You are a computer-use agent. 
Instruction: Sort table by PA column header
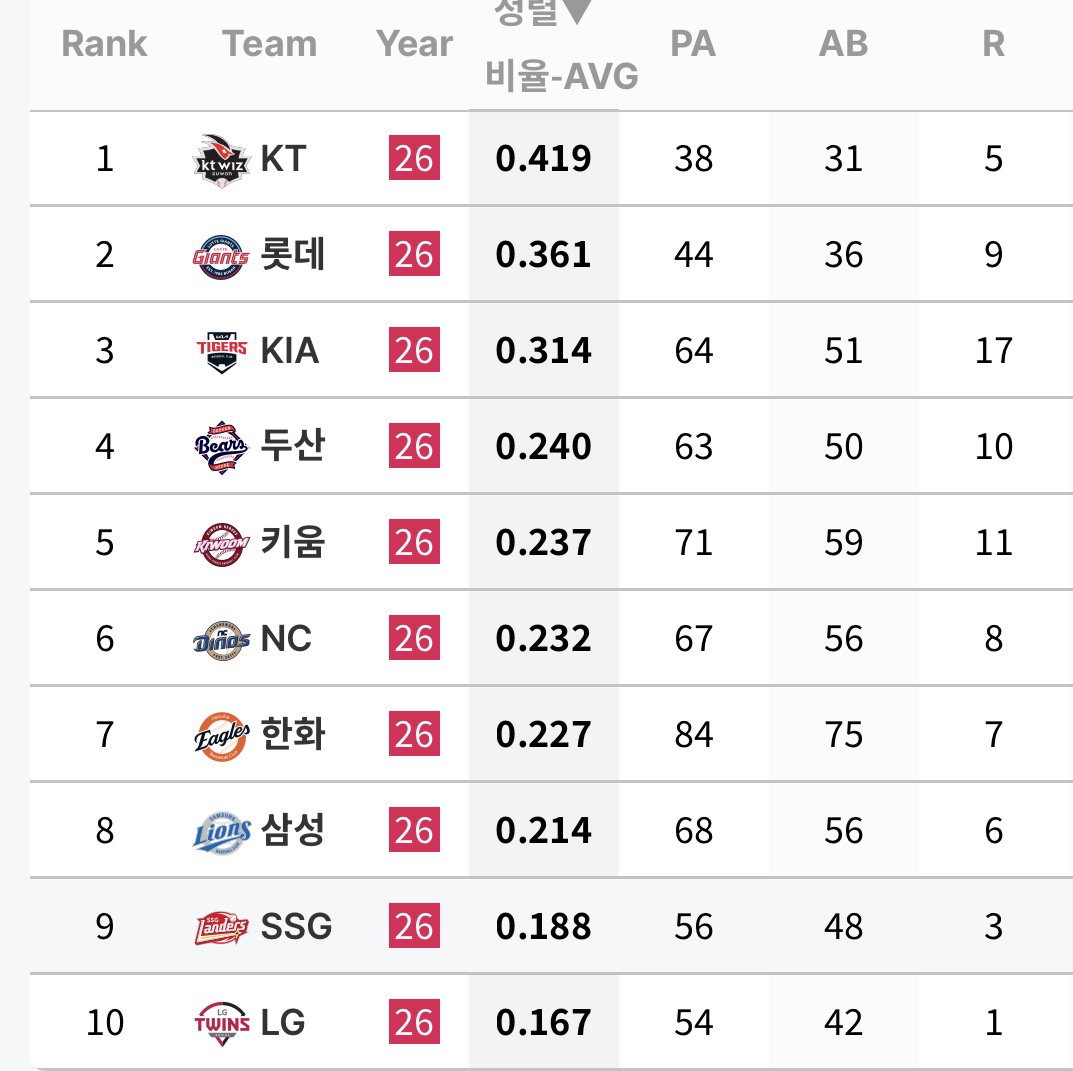[693, 44]
